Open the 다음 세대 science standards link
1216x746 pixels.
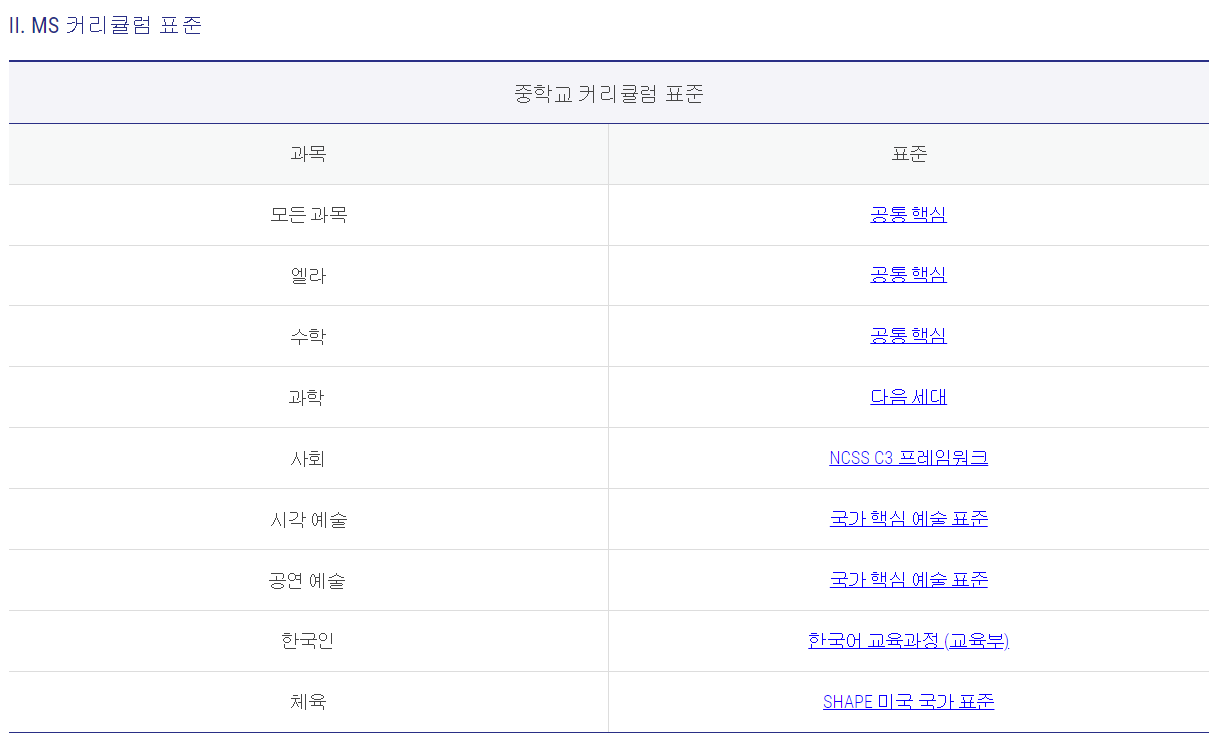click(x=908, y=397)
